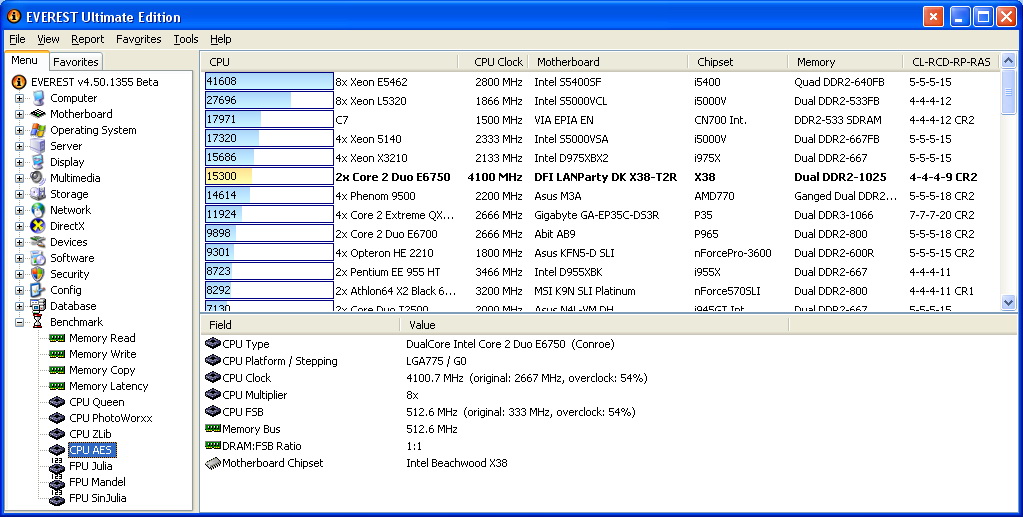Select the FPU Mandel benchmark
1023x517 pixels.
pos(97,482)
